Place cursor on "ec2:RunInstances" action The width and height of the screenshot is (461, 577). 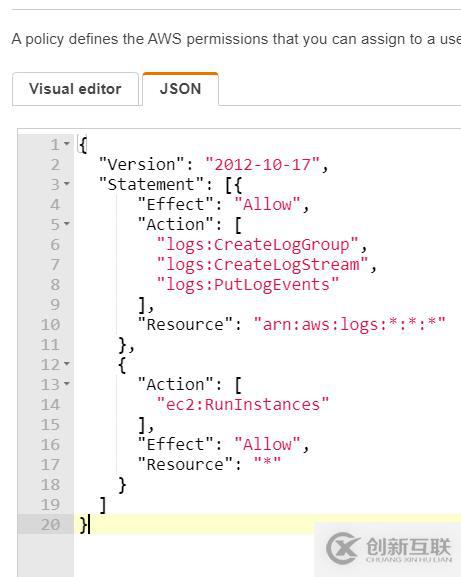[242, 405]
